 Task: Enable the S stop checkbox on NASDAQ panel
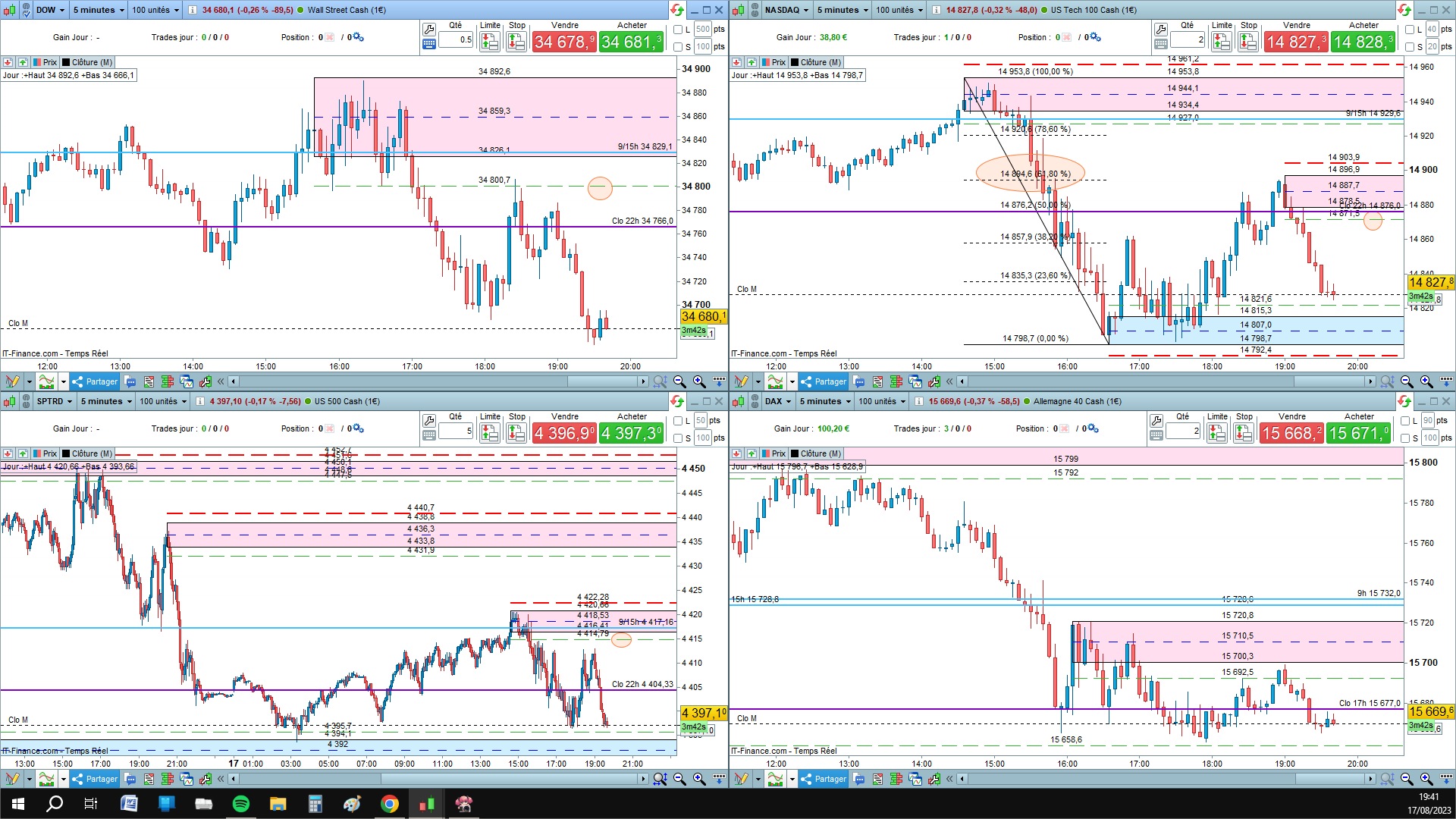(x=1409, y=47)
